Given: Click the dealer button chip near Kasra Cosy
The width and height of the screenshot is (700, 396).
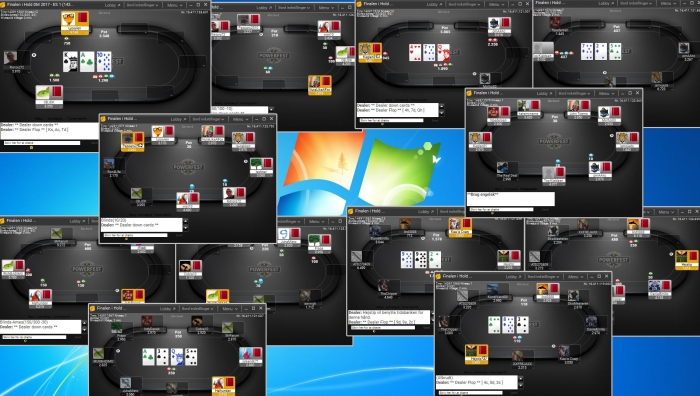Looking at the screenshot, I should pyautogui.click(x=554, y=346).
